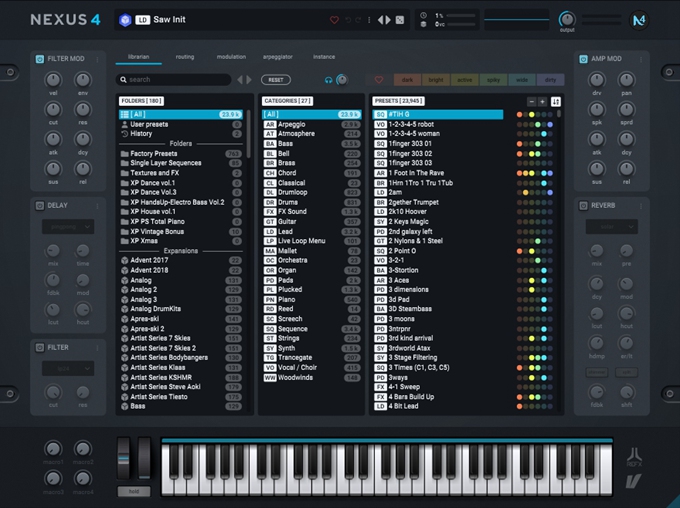
Task: Switch to the modulation tab
Action: tap(231, 57)
